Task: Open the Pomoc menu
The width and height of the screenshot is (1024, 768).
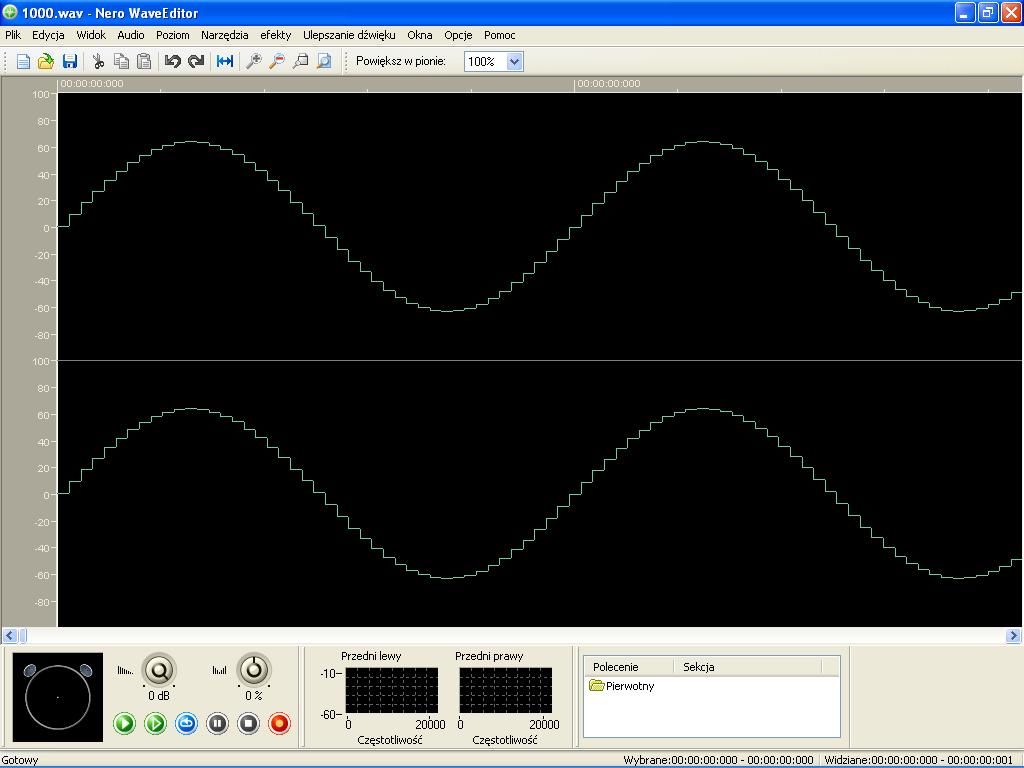Action: pyautogui.click(x=500, y=35)
